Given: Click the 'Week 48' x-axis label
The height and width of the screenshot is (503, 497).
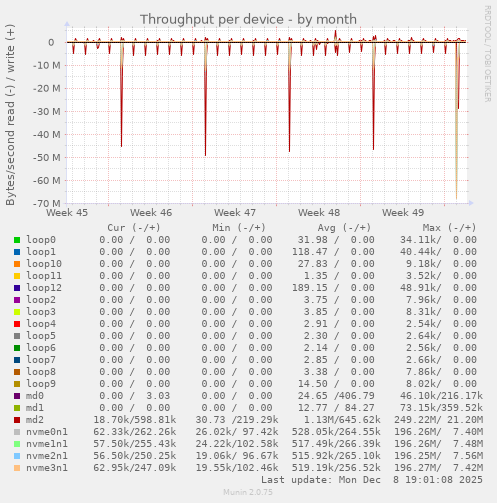Looking at the screenshot, I should (319, 212).
